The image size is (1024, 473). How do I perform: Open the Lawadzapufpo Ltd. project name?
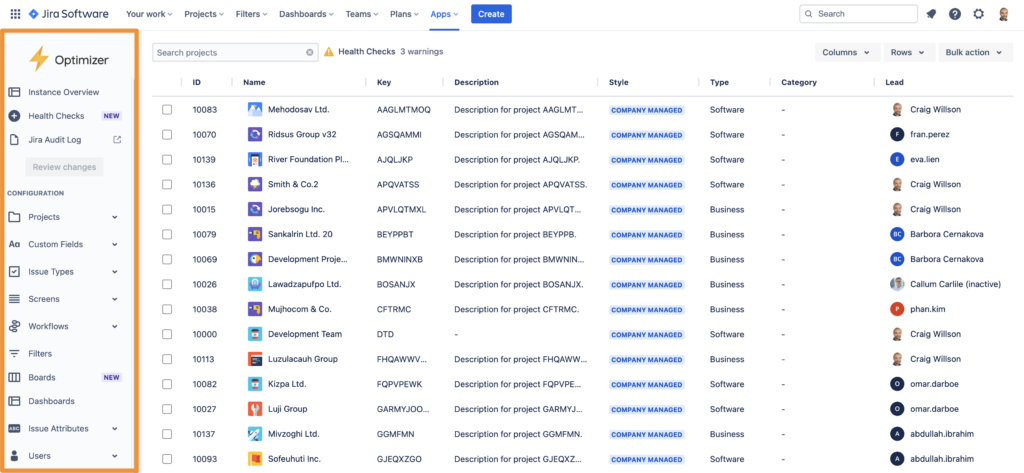coord(305,284)
